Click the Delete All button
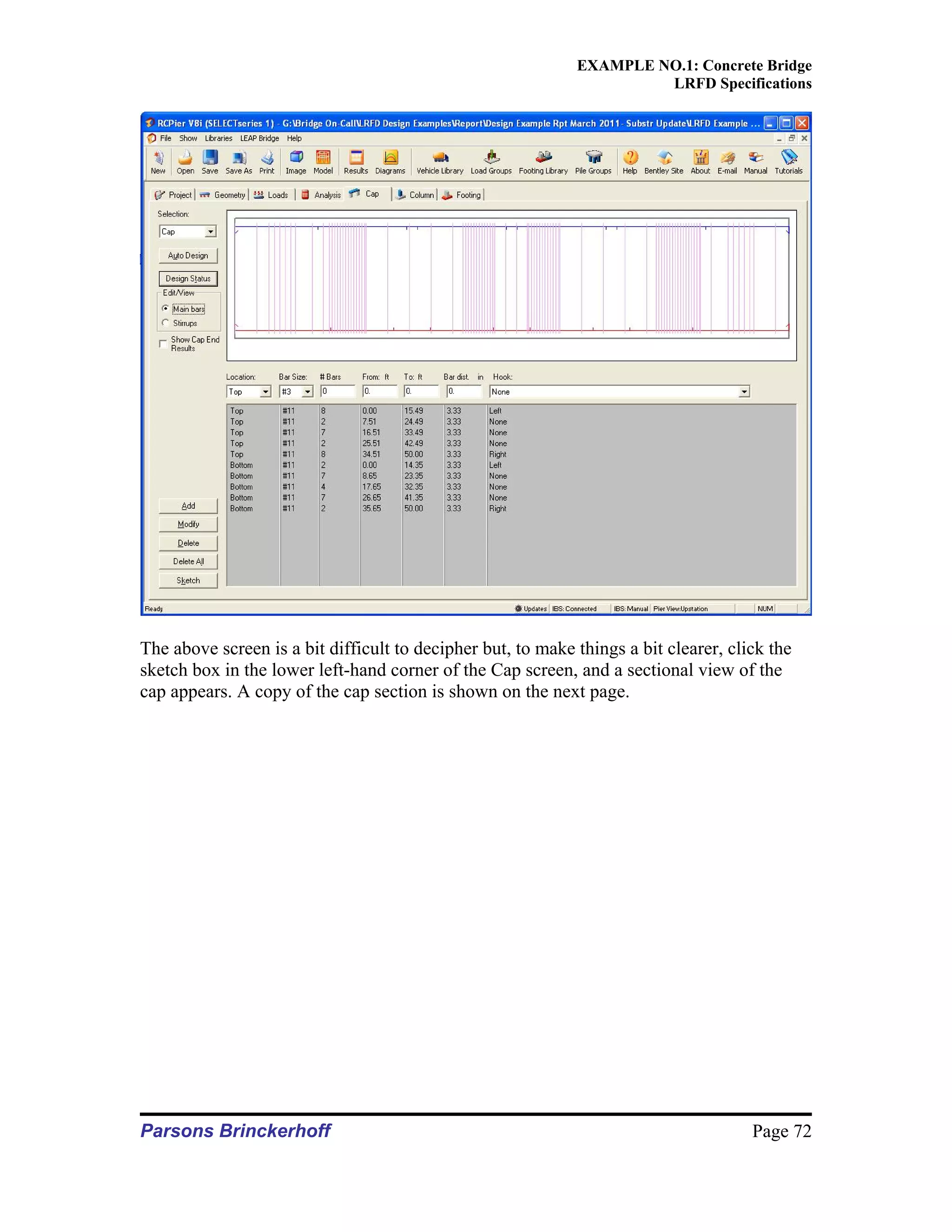This screenshot has height=1232, width=952. (x=188, y=561)
